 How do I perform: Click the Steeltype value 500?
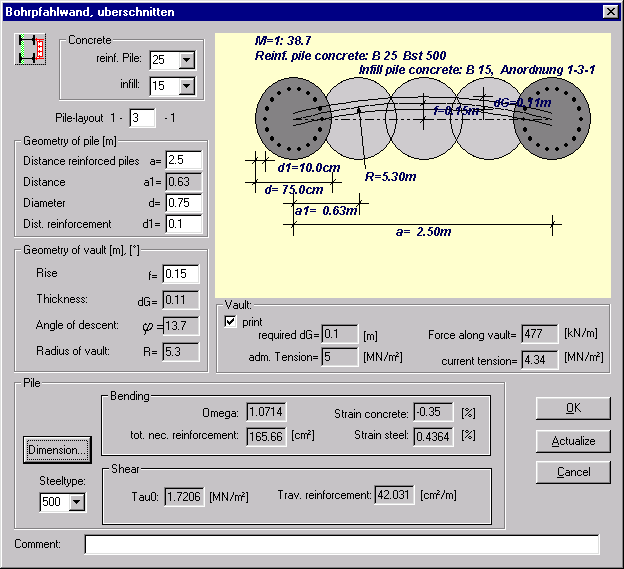coord(54,502)
